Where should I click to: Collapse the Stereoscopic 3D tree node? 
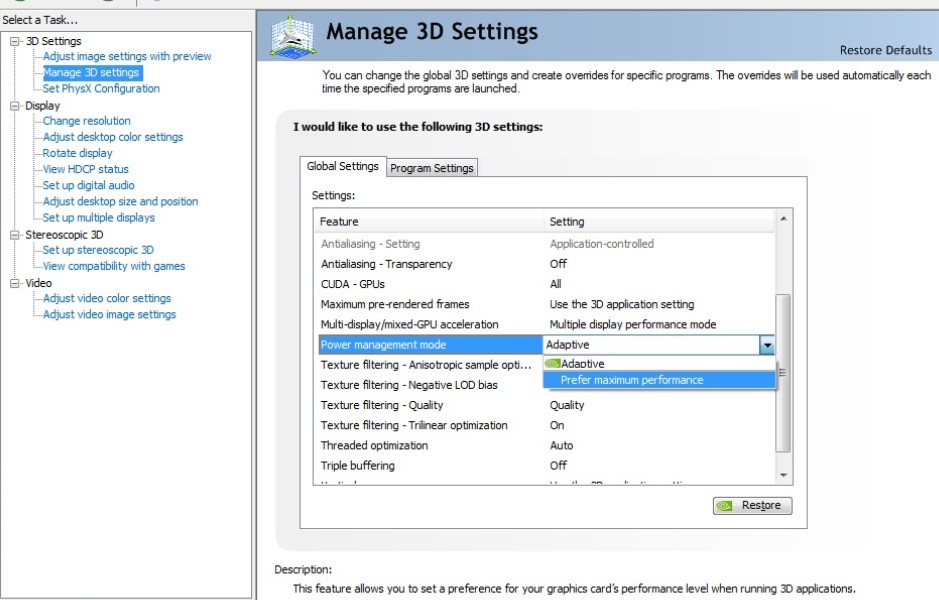[15, 234]
